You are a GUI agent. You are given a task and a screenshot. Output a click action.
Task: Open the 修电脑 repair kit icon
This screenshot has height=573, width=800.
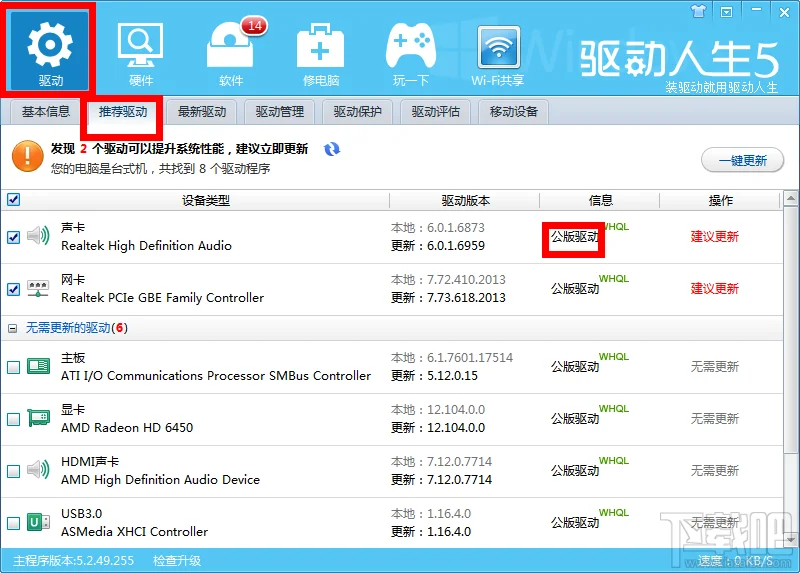click(x=321, y=48)
